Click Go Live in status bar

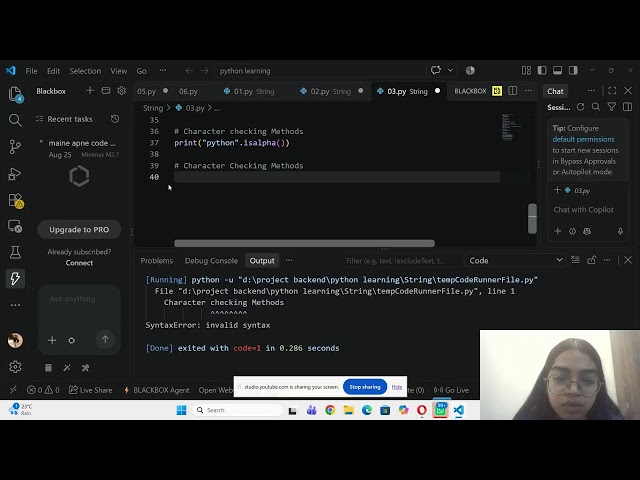click(451, 390)
